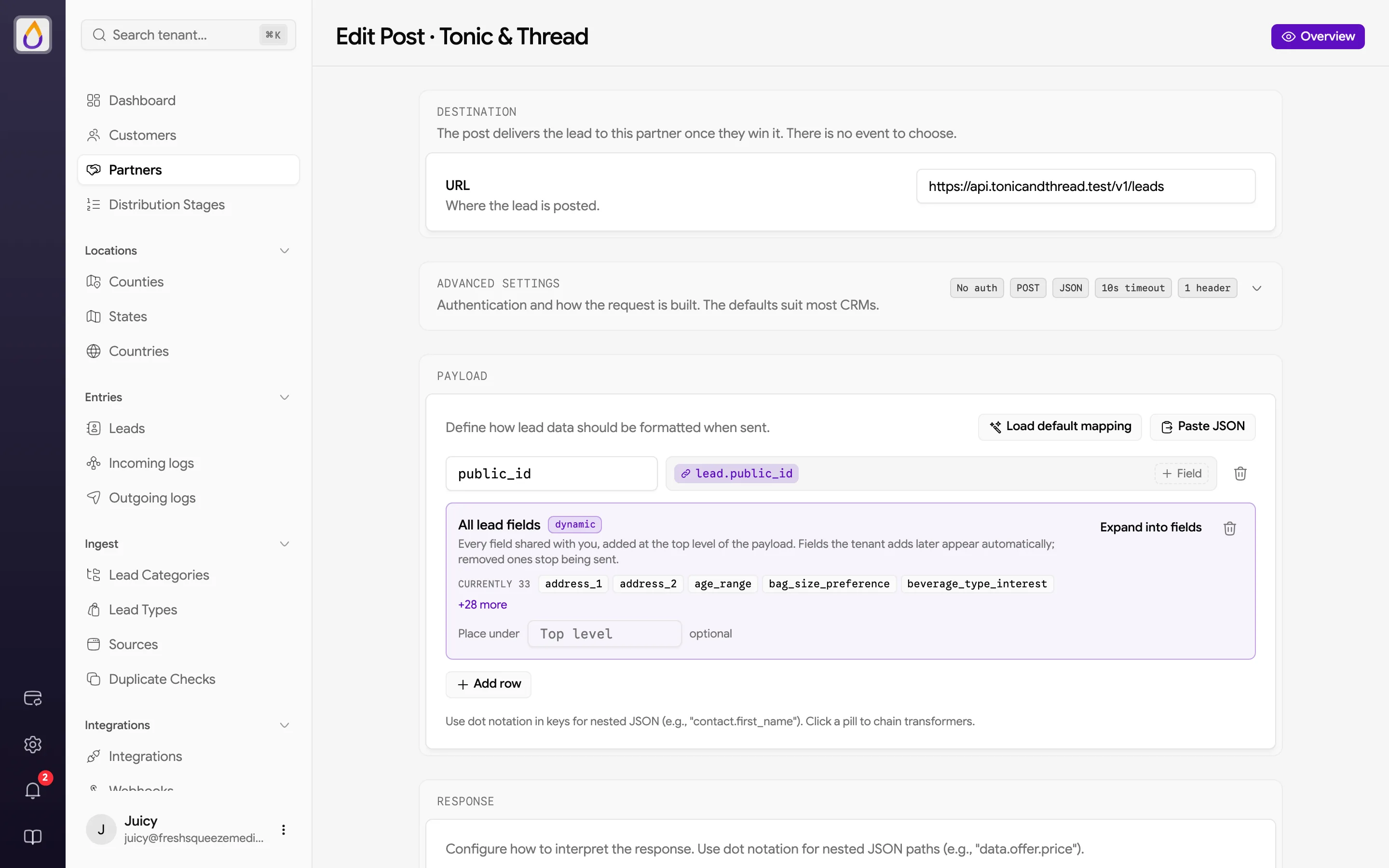The image size is (1389, 868).
Task: Click the J user avatar
Action: pyautogui.click(x=101, y=829)
